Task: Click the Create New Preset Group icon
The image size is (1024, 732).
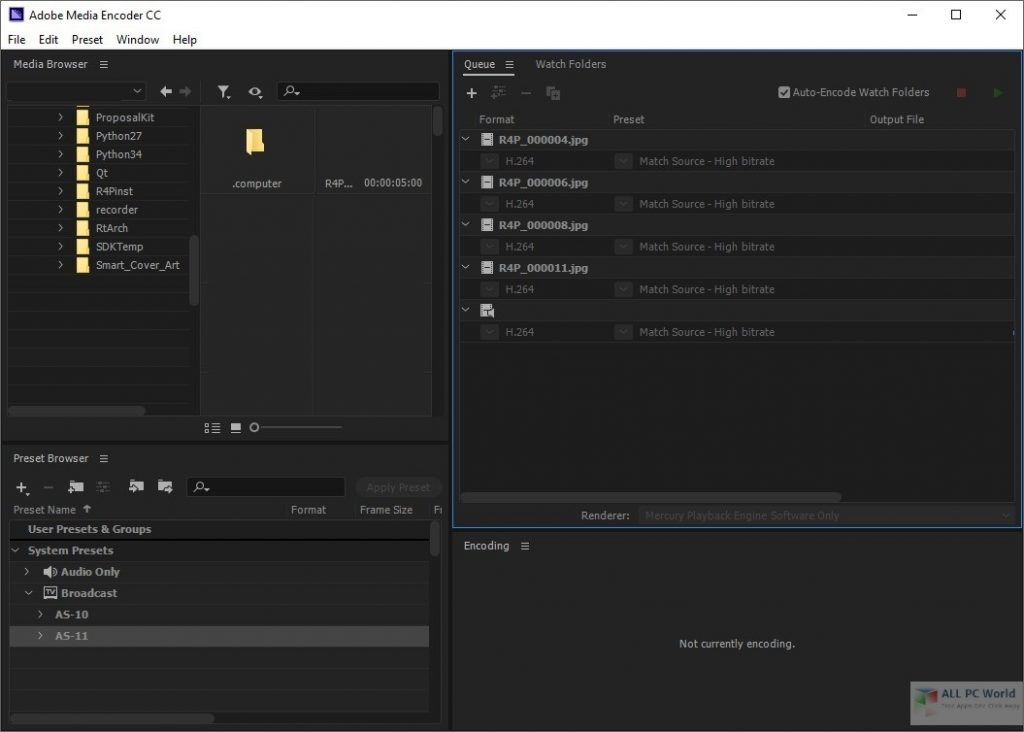Action: tap(76, 487)
